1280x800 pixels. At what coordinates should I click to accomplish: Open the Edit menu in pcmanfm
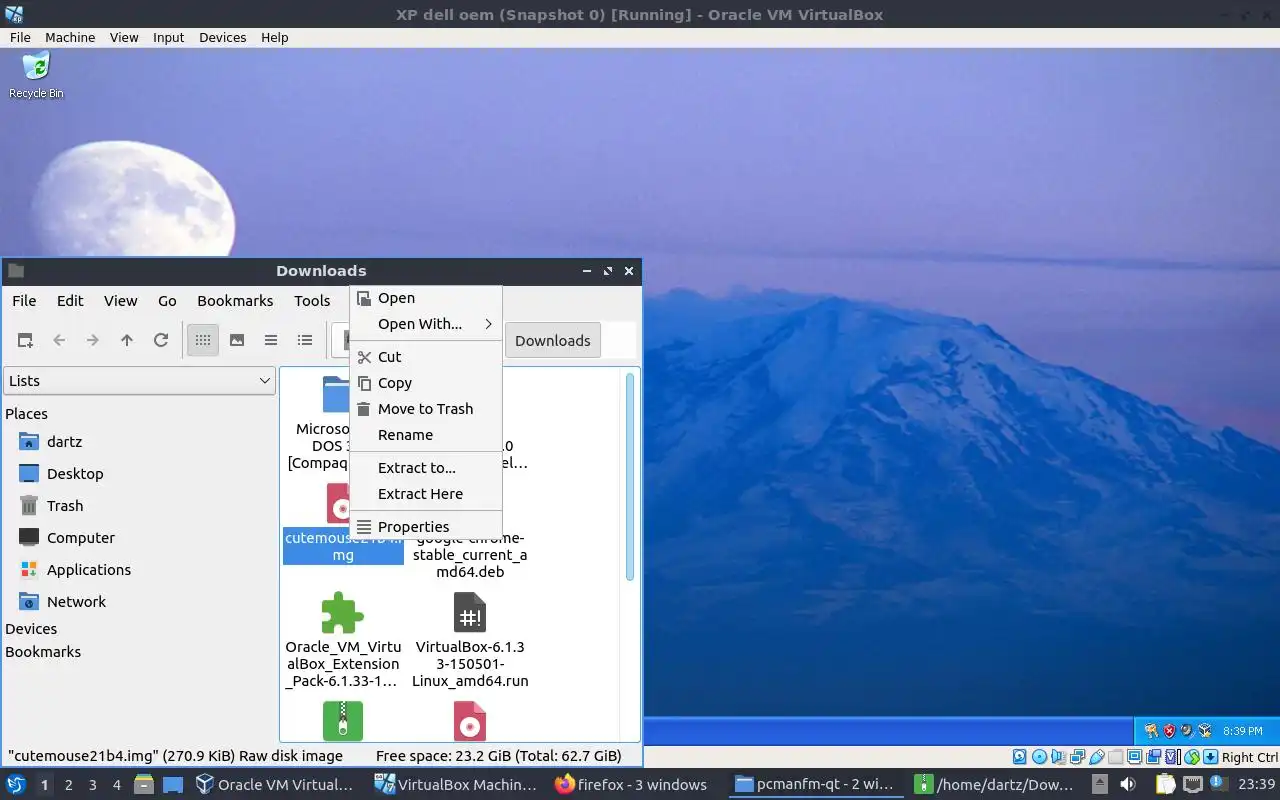[x=70, y=301]
